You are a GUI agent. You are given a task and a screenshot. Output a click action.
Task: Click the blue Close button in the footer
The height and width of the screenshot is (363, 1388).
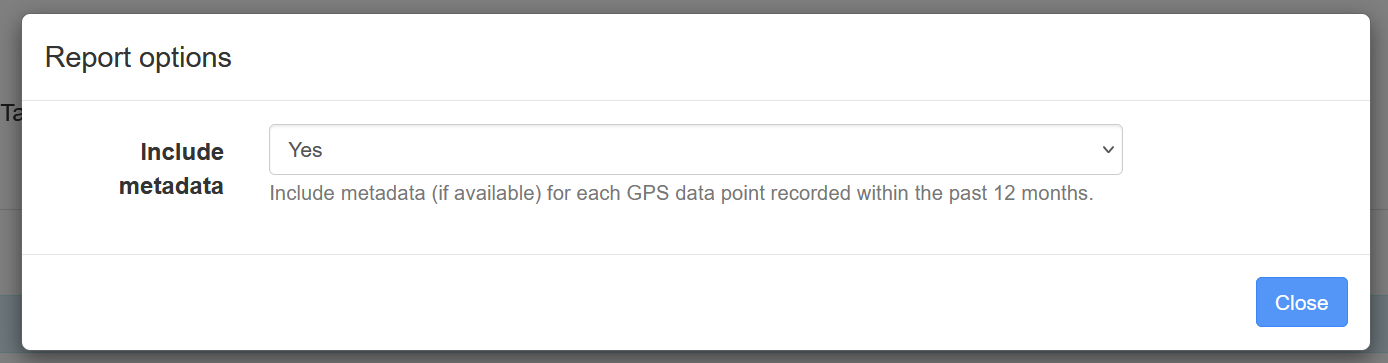[x=1301, y=302]
